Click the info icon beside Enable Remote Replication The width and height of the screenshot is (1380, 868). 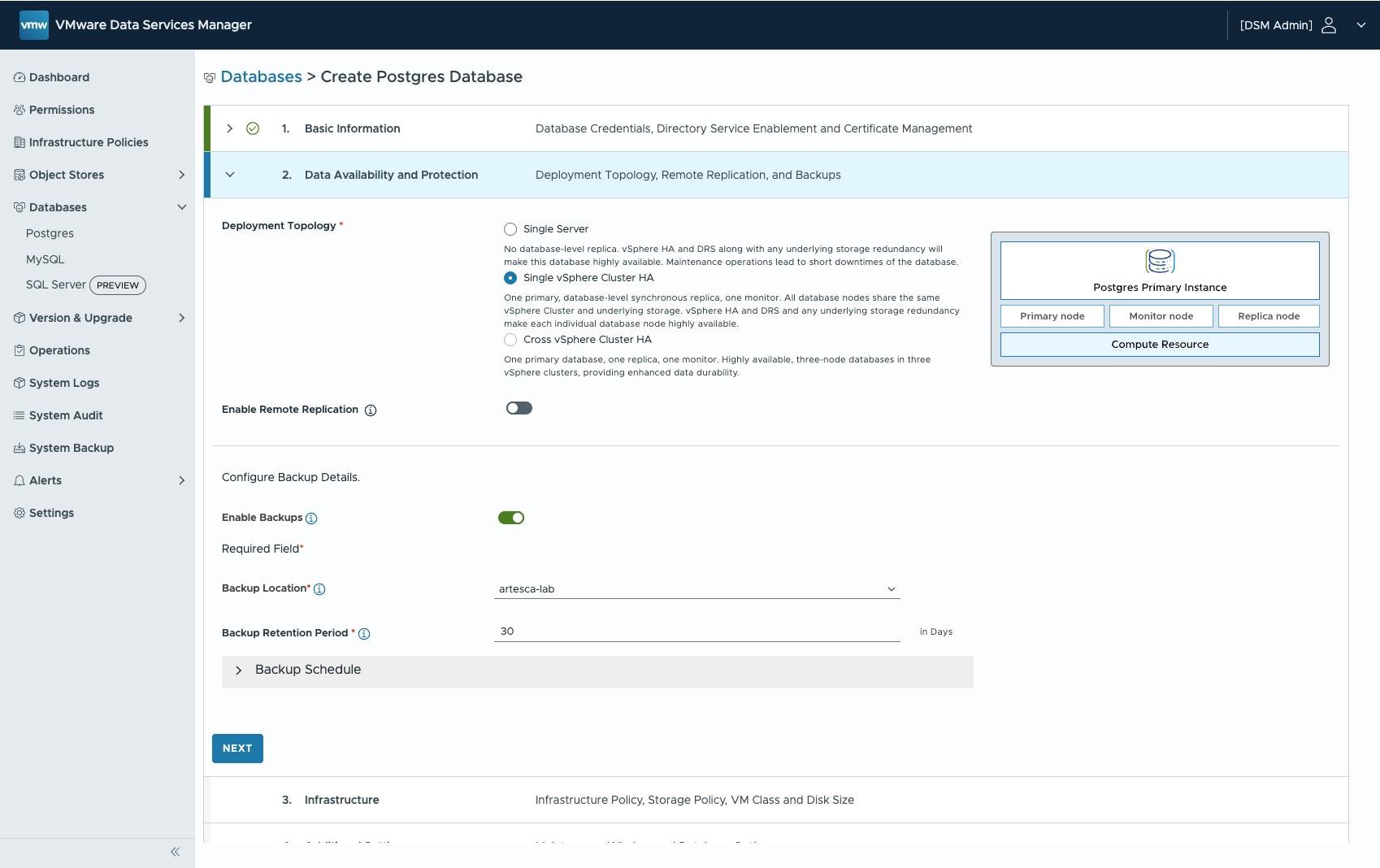click(371, 410)
